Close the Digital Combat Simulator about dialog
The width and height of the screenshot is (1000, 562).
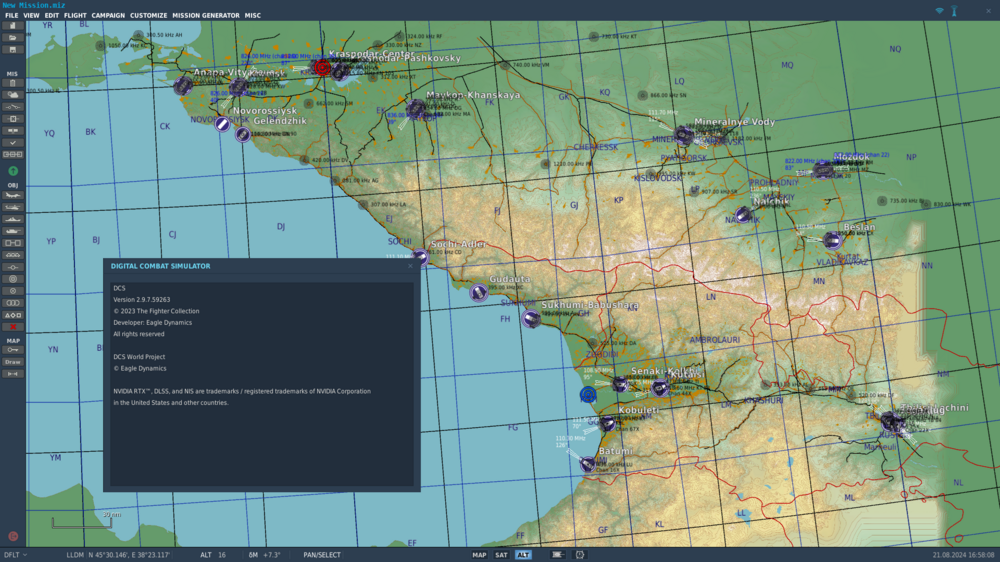click(x=410, y=266)
